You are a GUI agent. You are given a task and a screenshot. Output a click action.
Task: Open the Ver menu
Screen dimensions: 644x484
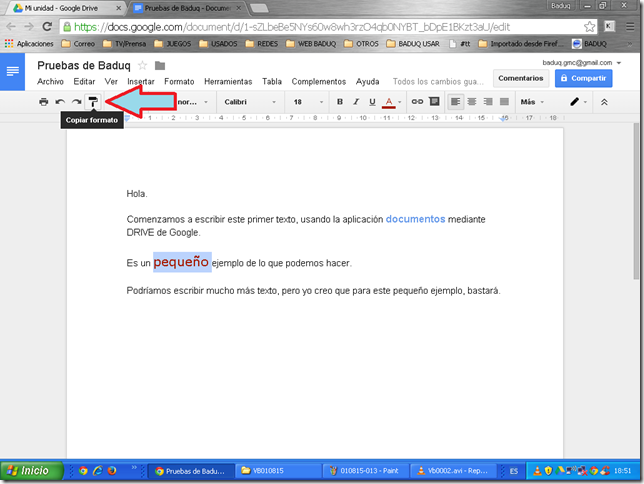(111, 81)
